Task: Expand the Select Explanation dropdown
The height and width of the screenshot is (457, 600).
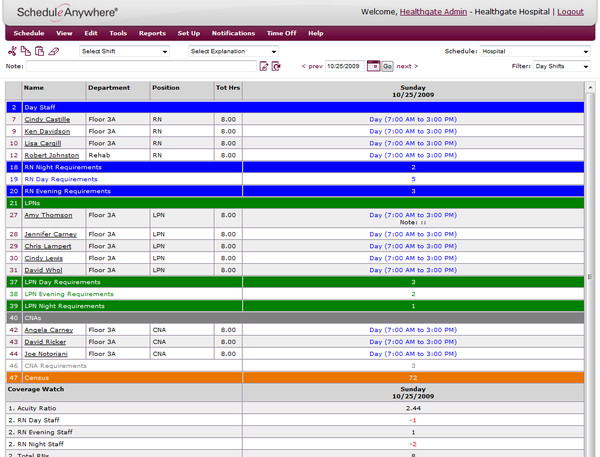Action: 233,51
